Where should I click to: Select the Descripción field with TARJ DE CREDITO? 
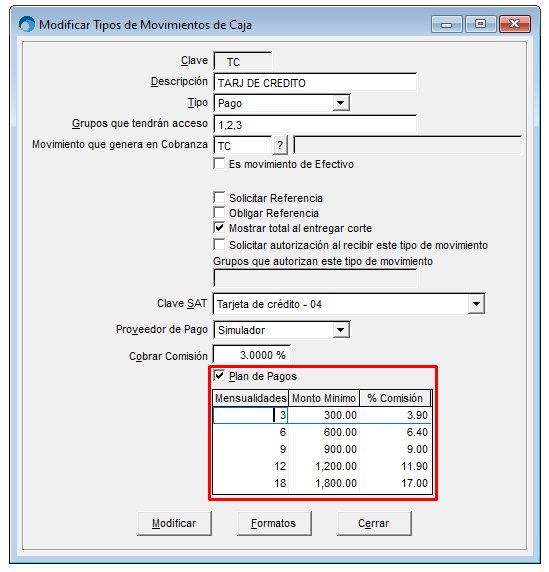point(315,83)
